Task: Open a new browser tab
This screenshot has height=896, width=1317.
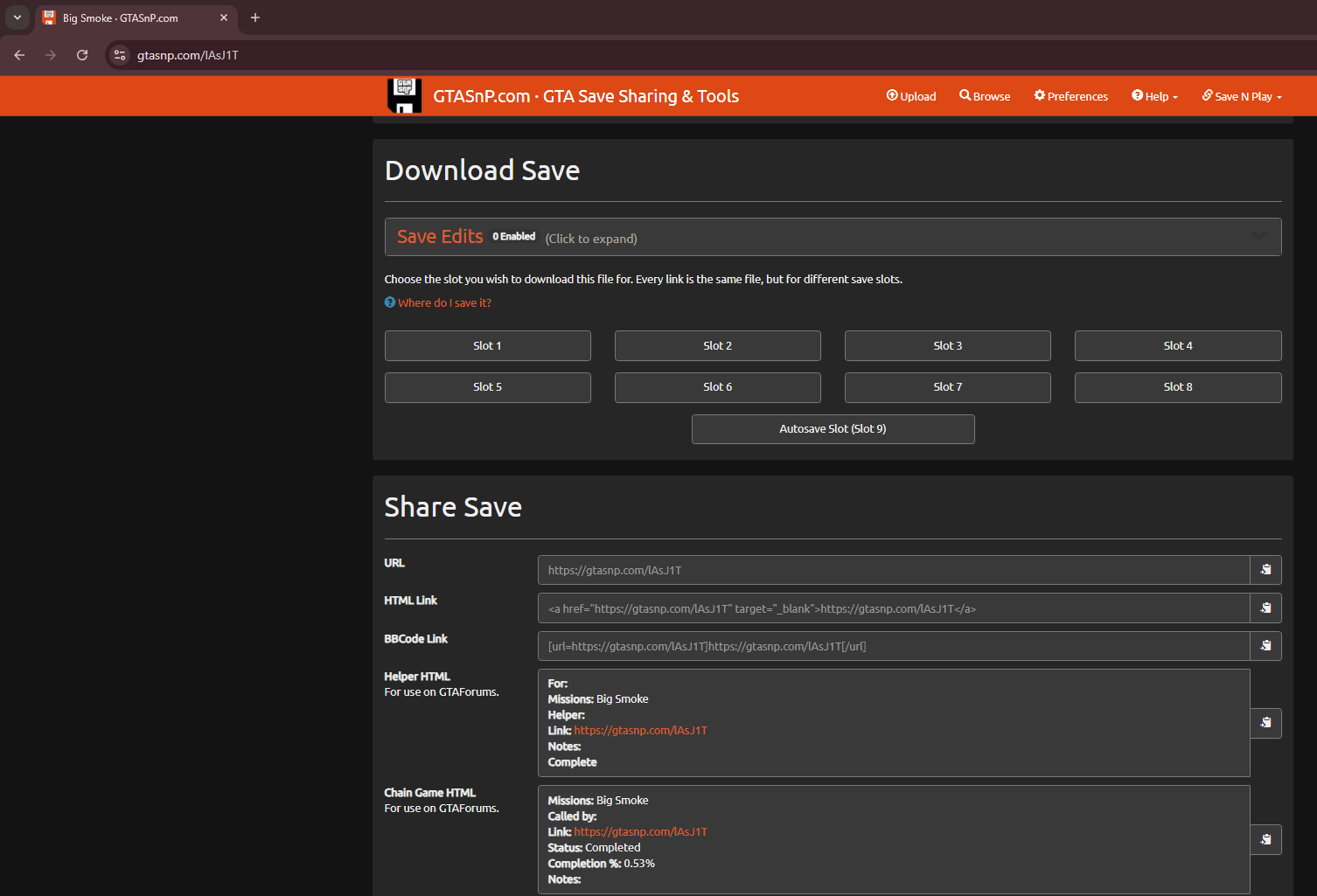Action: pos(255,17)
